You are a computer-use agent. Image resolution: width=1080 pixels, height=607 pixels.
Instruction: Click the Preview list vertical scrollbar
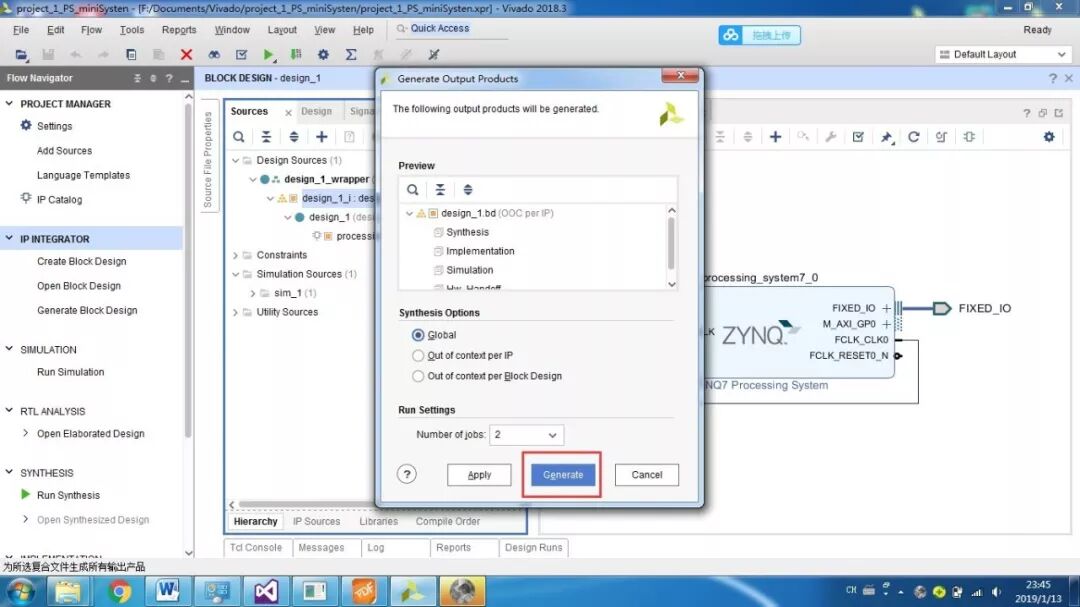click(x=672, y=243)
